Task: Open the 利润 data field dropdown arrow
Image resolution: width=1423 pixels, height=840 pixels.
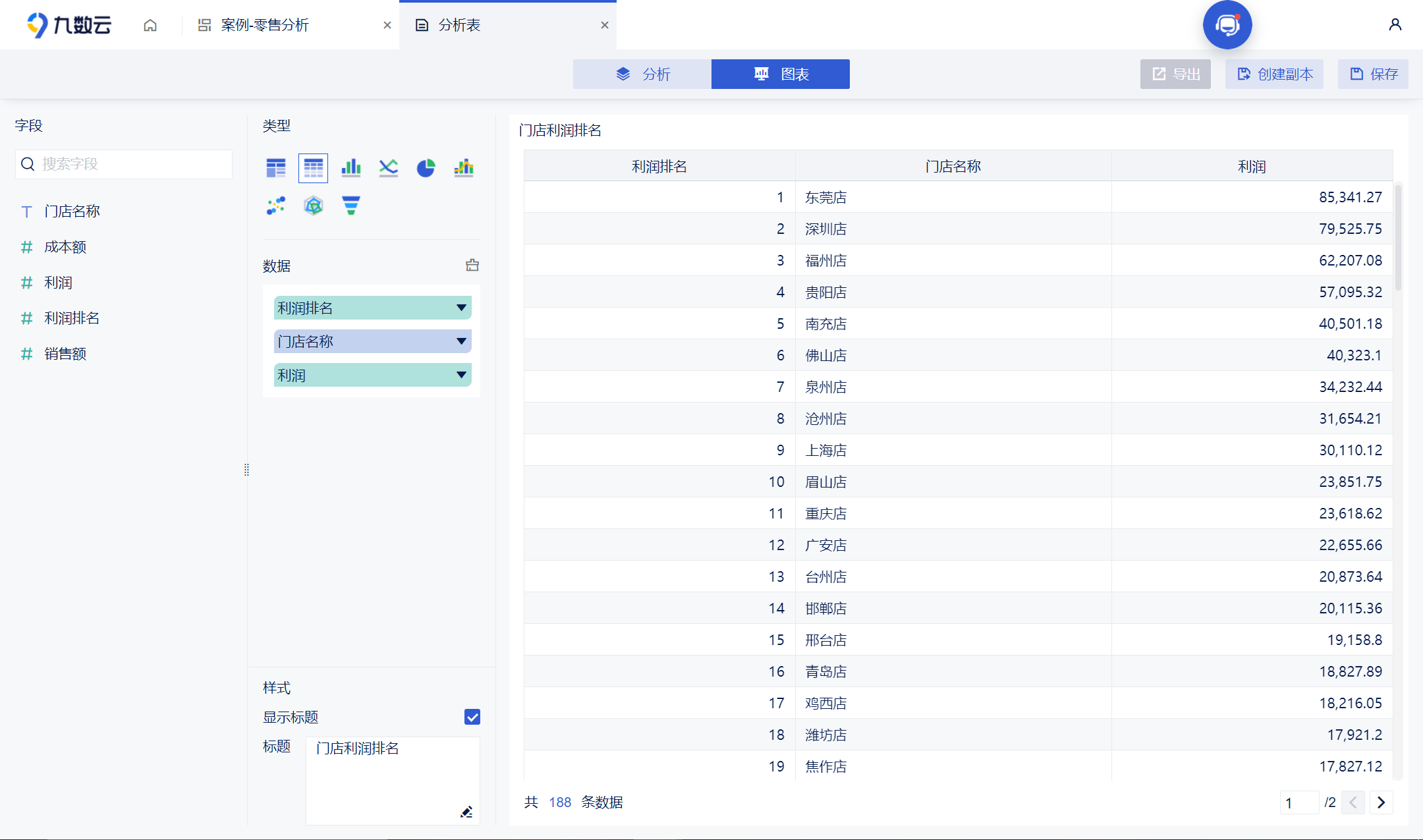Action: pyautogui.click(x=461, y=375)
